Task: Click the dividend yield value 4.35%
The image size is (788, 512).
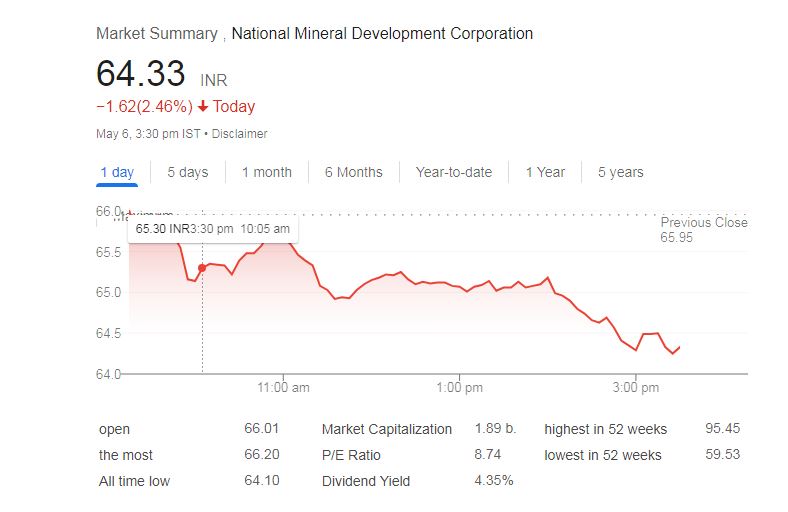Action: (x=494, y=480)
